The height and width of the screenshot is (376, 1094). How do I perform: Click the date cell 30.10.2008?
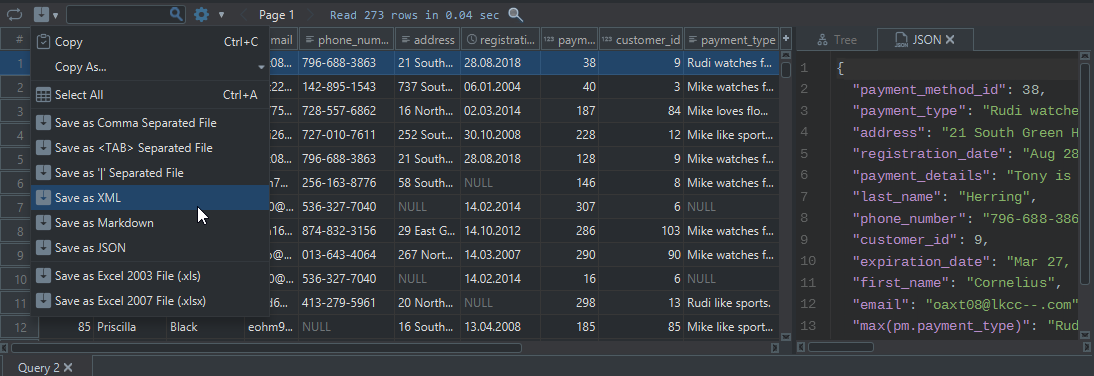pyautogui.click(x=501, y=135)
